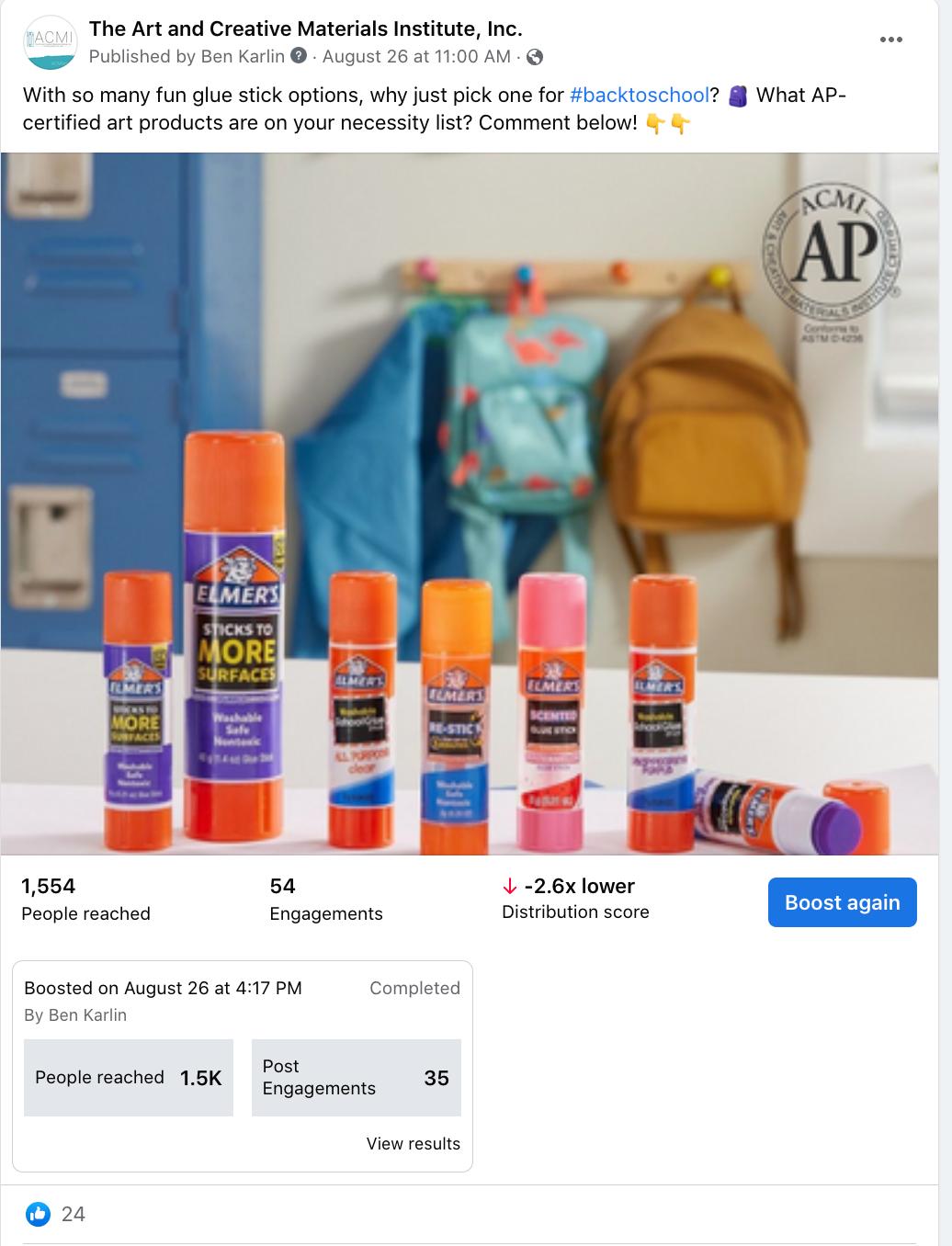Click the boosted People reached 1.5K box
Screen dimensions: 952x1246
(x=129, y=1078)
